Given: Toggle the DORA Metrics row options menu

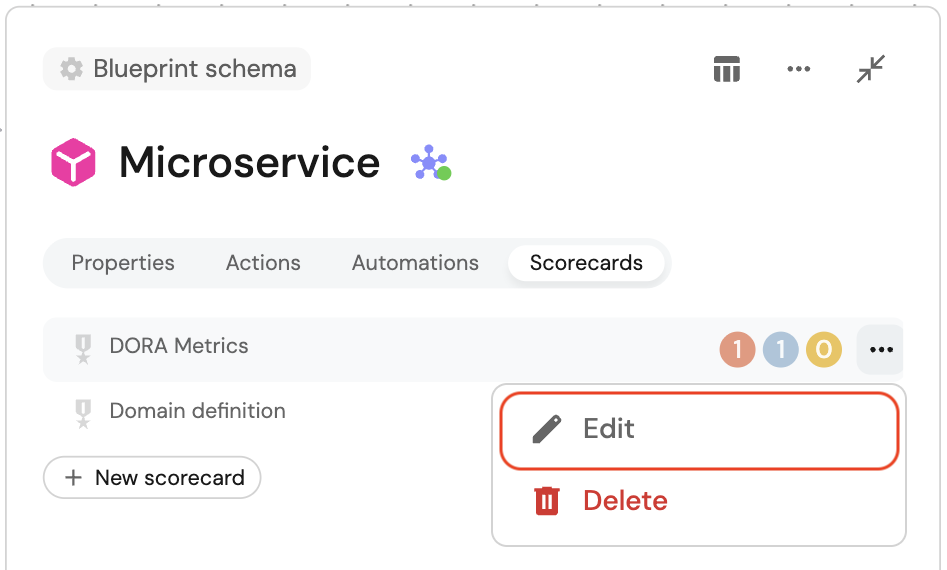Looking at the screenshot, I should 880,350.
